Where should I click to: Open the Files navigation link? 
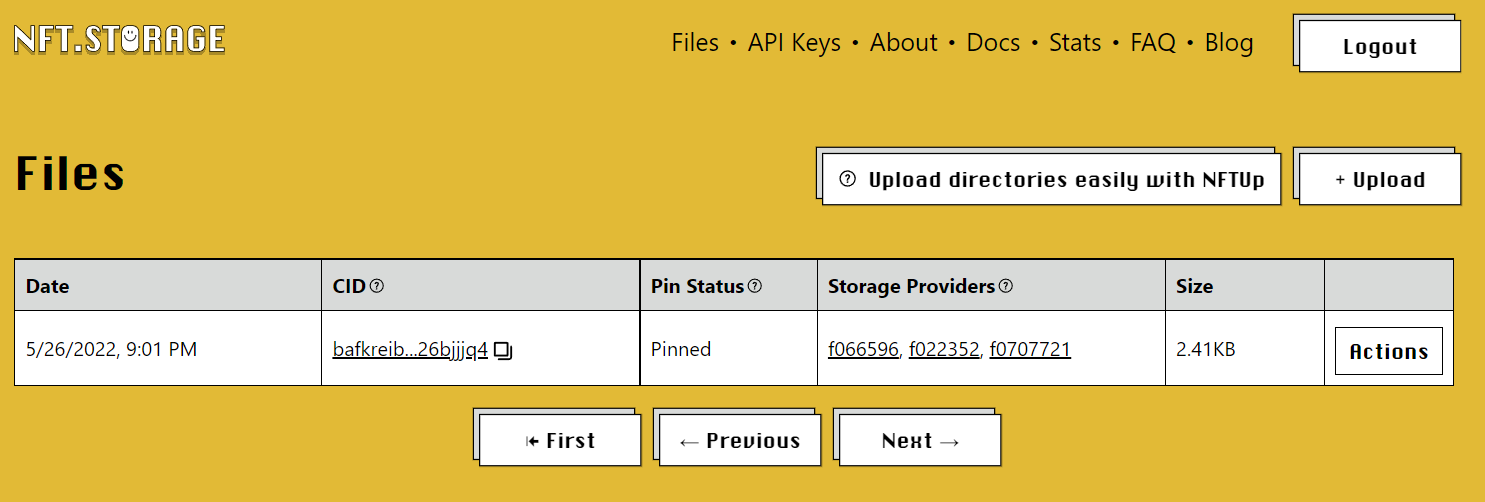695,43
